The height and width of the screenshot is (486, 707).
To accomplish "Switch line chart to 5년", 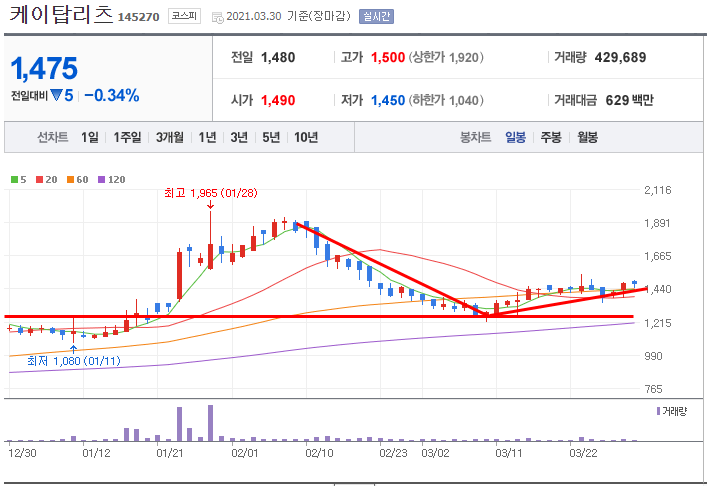I will click(x=271, y=137).
